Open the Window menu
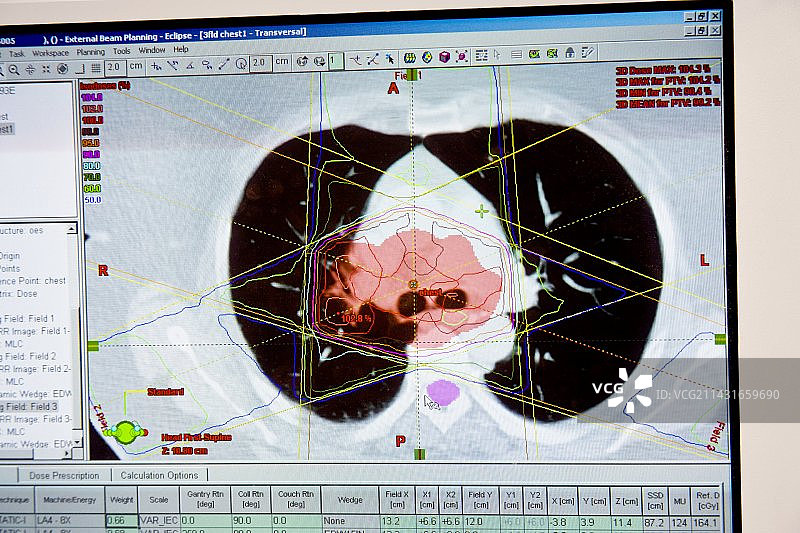 (152, 50)
